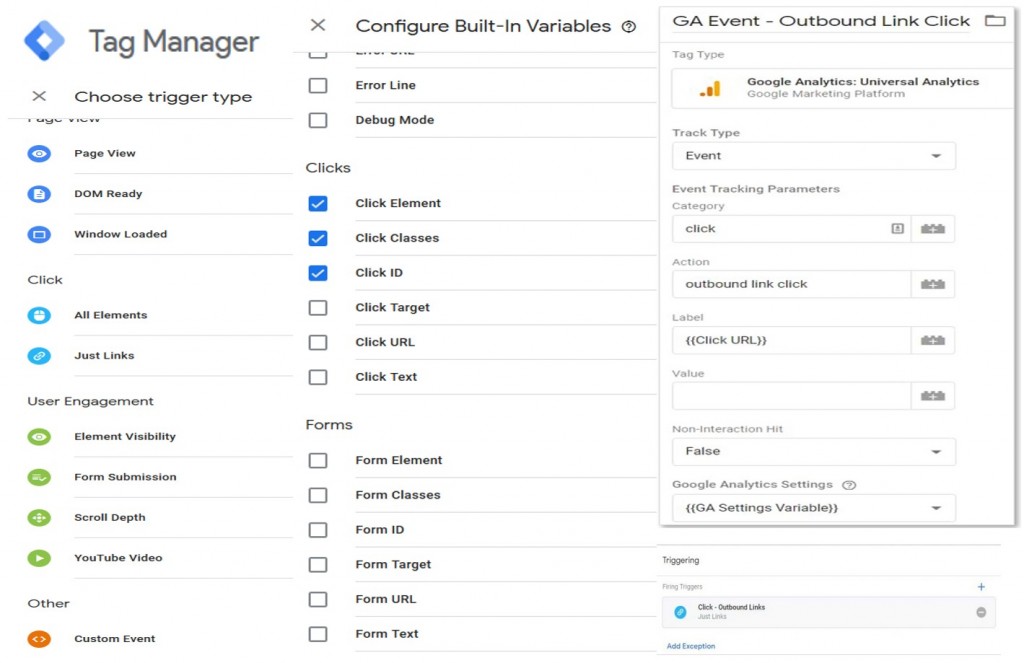Close the Configure Built-In Variables panel

318,25
